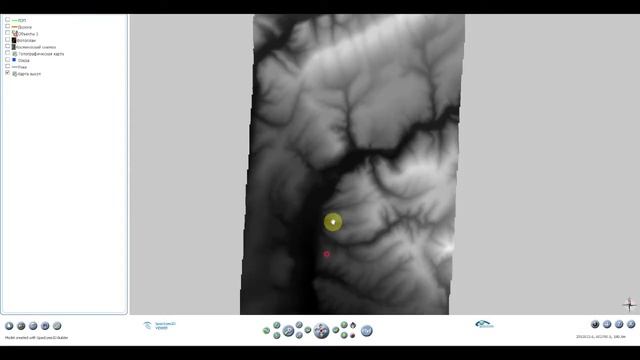Enable the Дороги layer checkbox

click(x=7, y=26)
